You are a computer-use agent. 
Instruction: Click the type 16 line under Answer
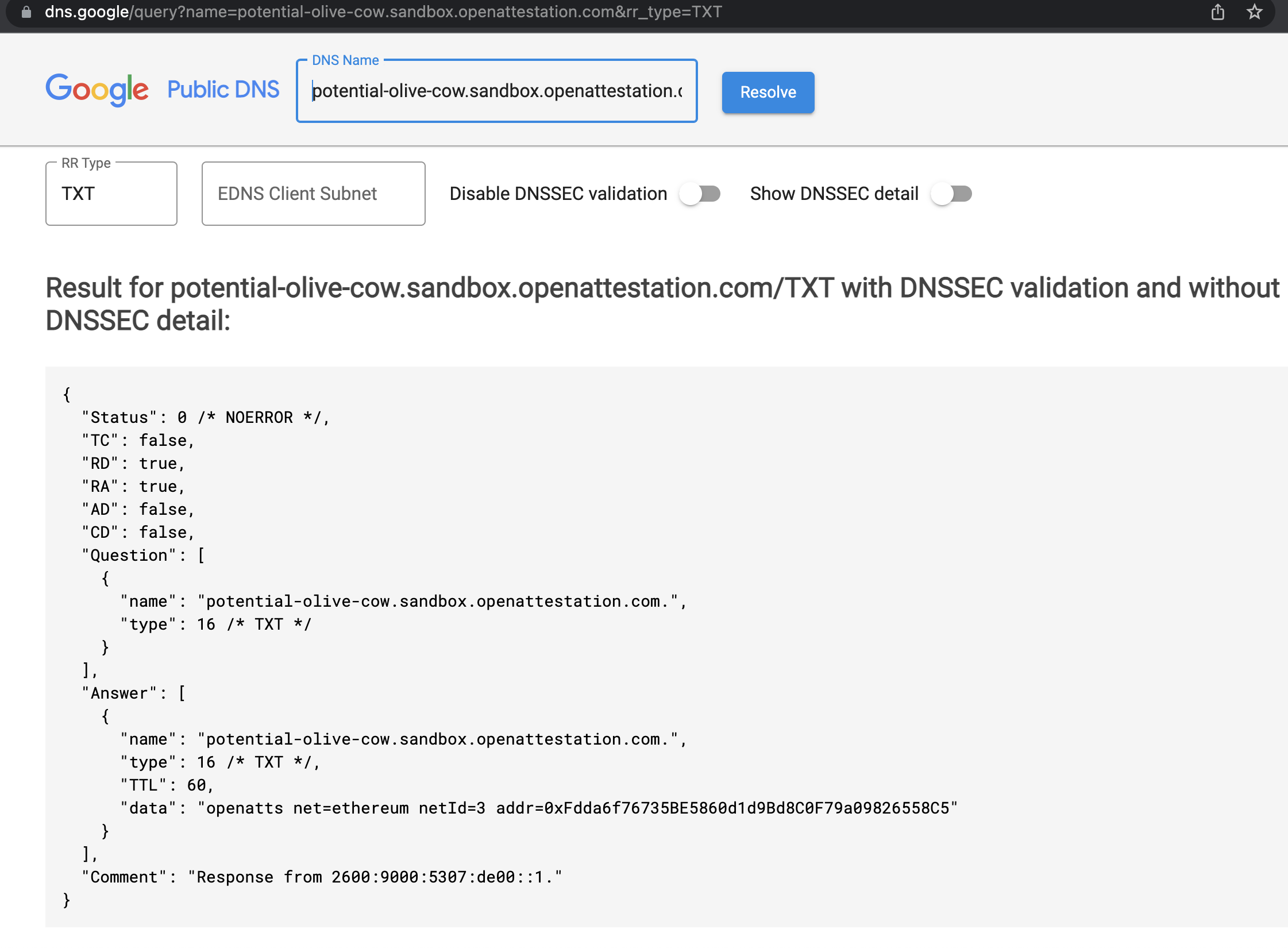220,762
